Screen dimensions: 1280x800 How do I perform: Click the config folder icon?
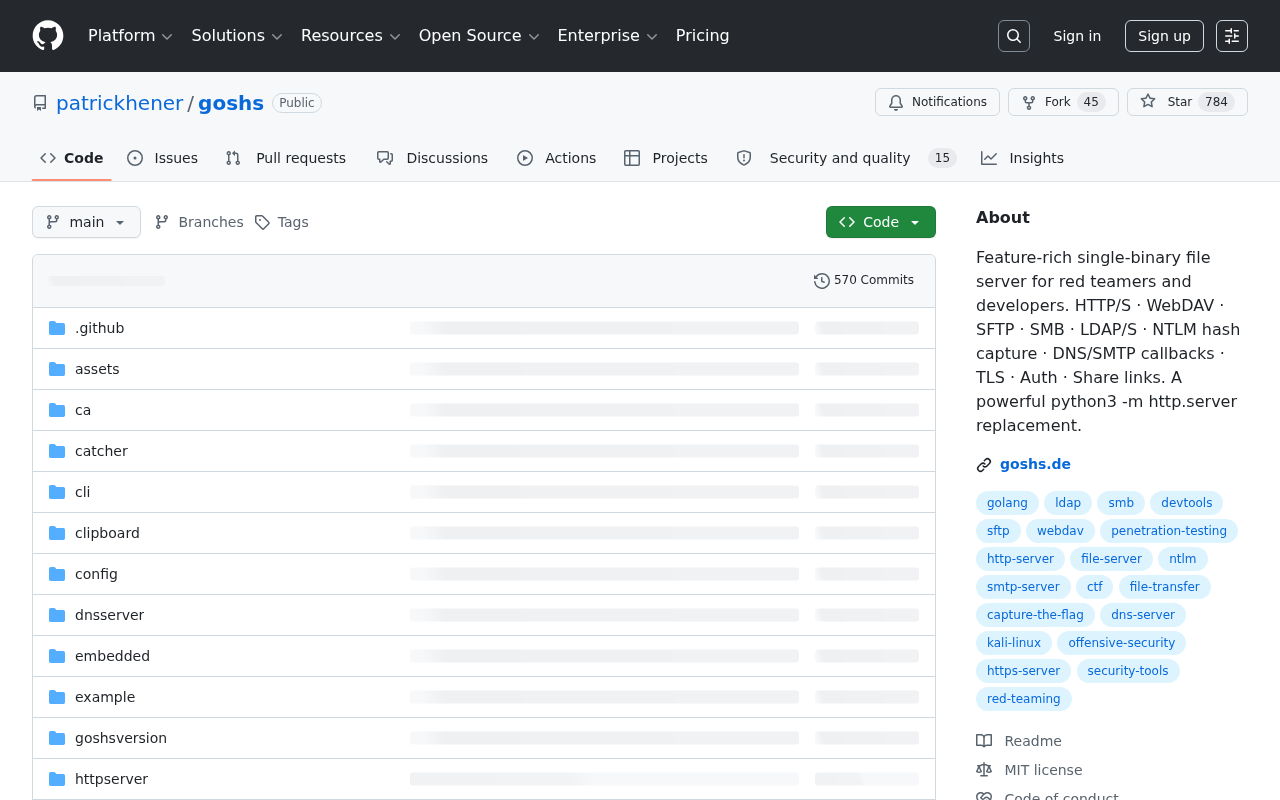coord(57,574)
